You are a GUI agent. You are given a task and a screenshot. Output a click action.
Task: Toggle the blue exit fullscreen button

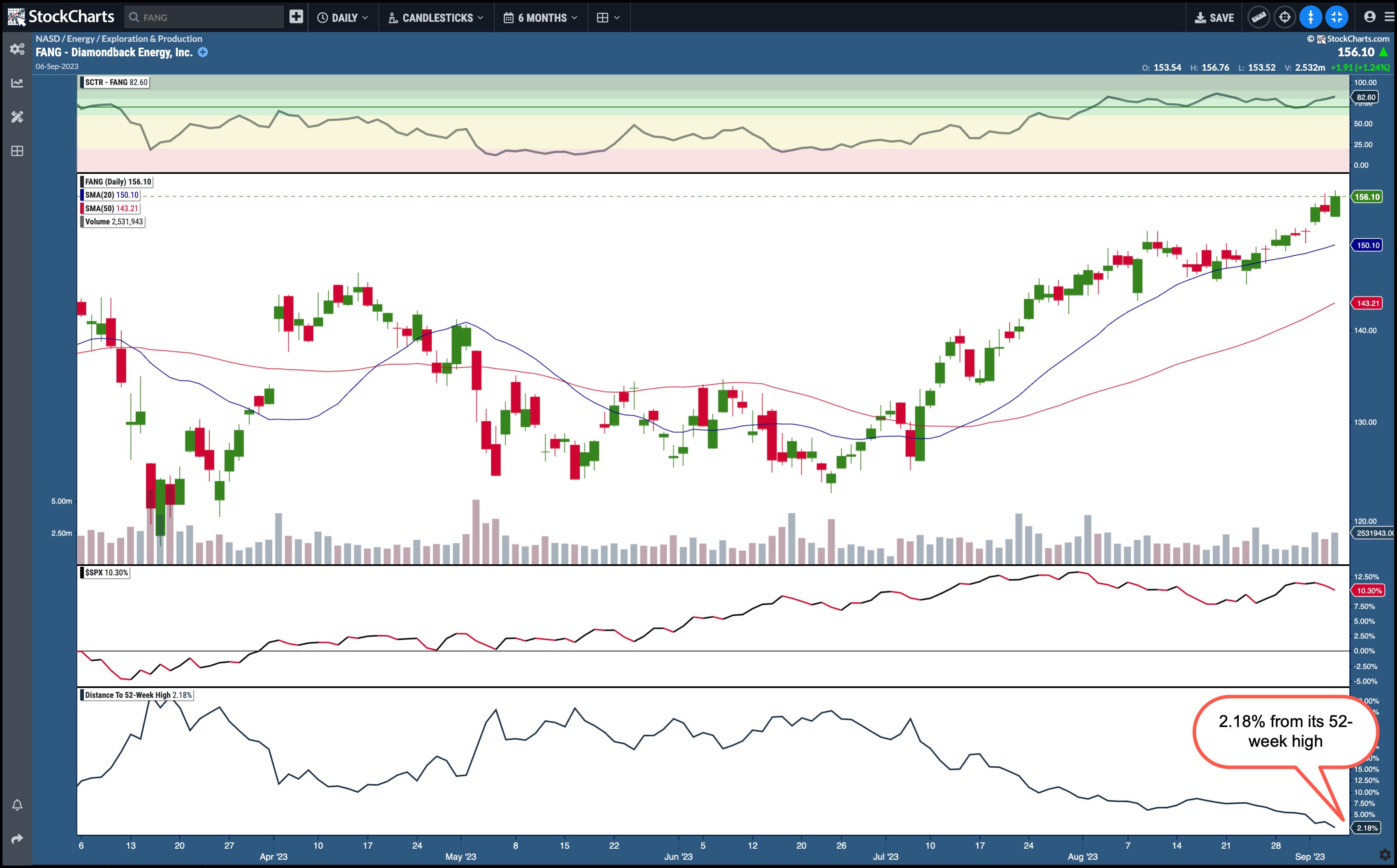click(x=1337, y=17)
